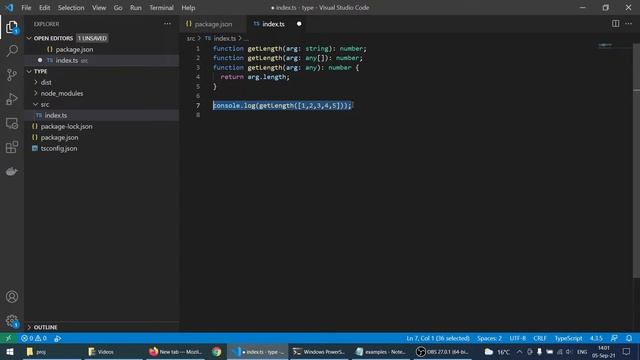
Task: Open errors and warnings problems indicator
Action: pyautogui.click(x=34, y=338)
